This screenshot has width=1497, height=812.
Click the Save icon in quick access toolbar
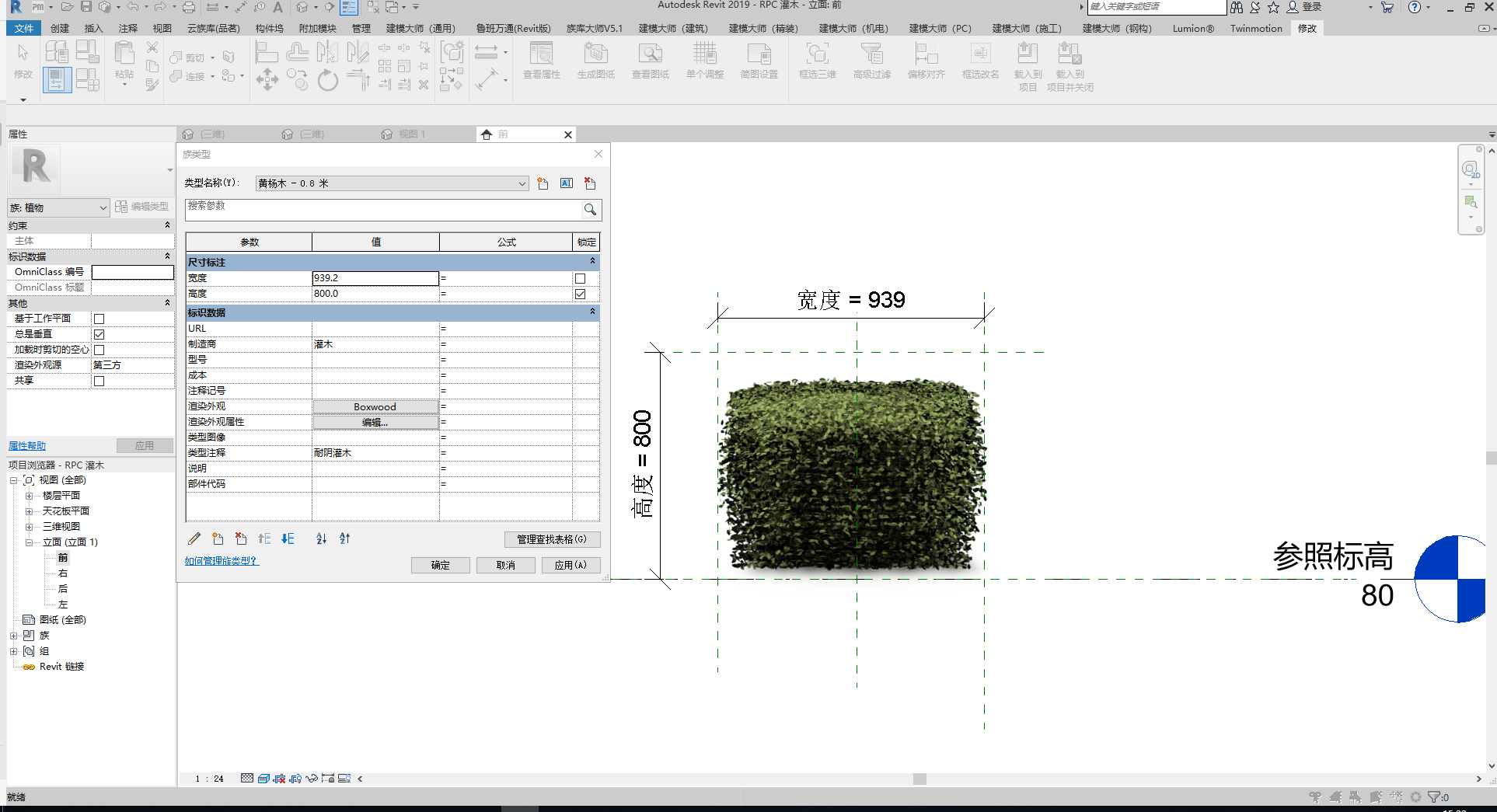pyautogui.click(x=86, y=7)
